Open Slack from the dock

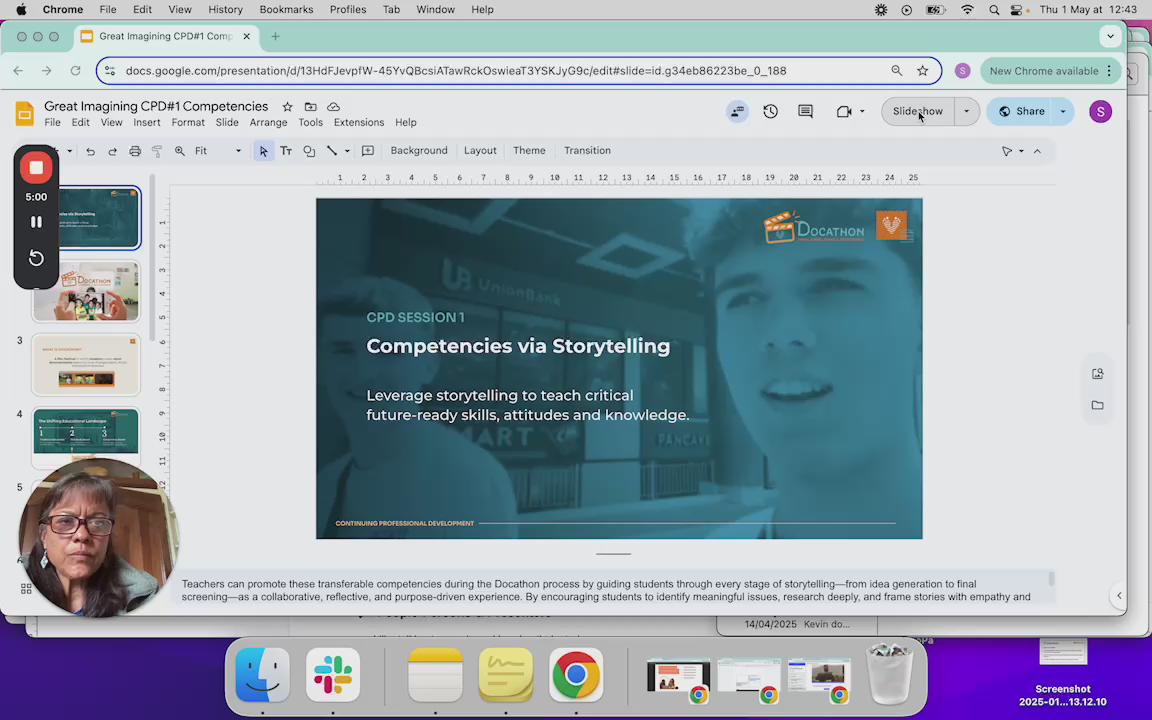click(332, 675)
